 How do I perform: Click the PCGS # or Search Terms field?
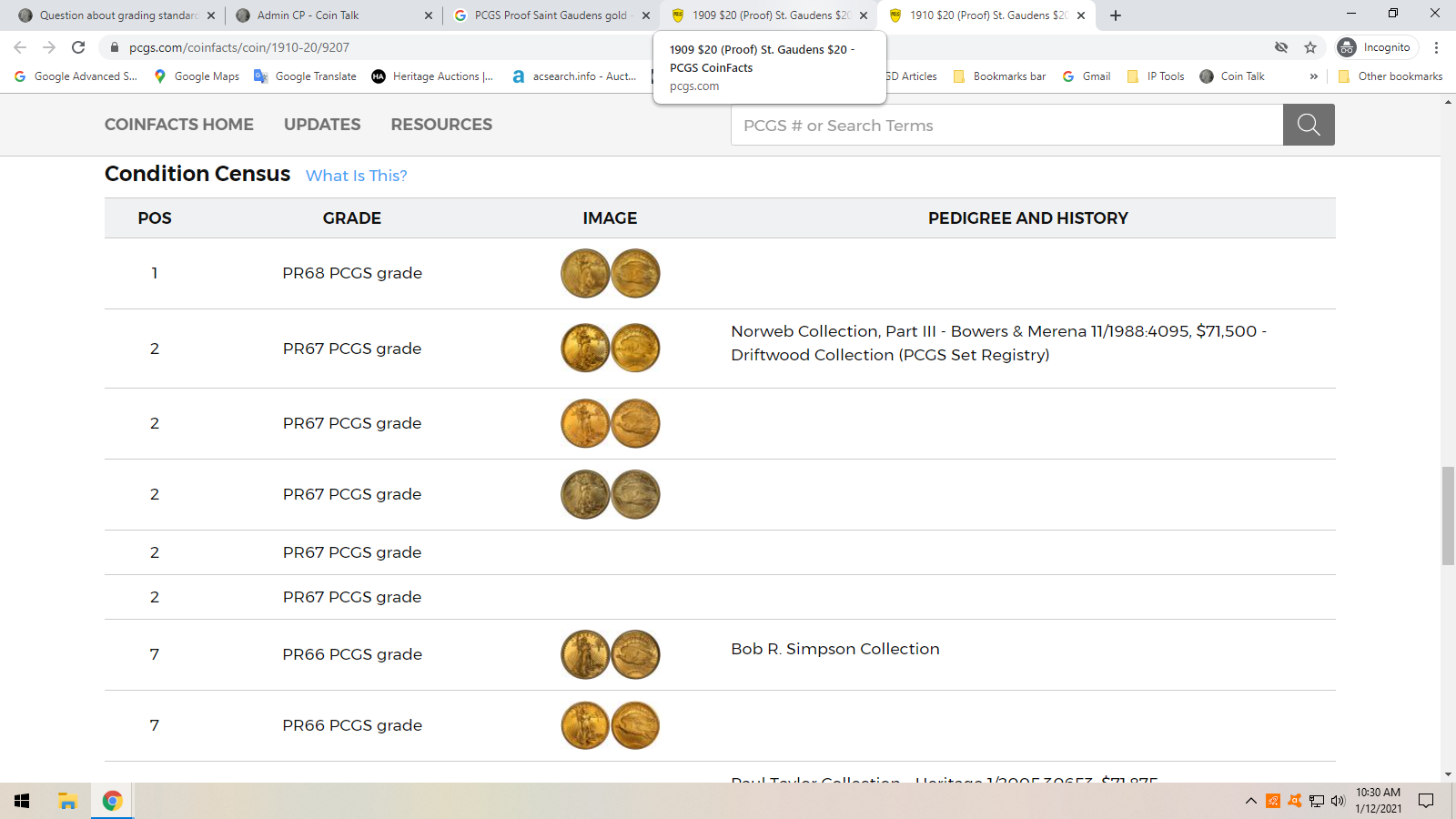tap(1006, 125)
